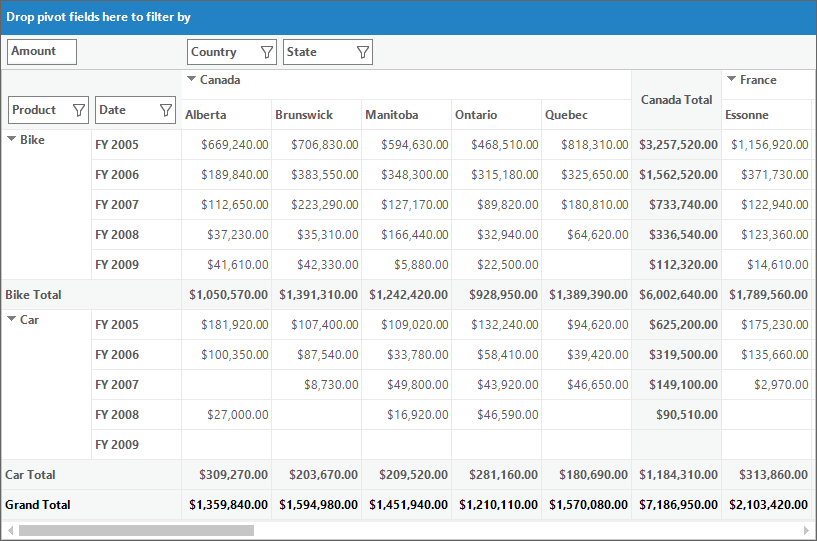Viewport: 817px width, 541px height.
Task: Collapse the Car row group
Action: (x=11, y=319)
